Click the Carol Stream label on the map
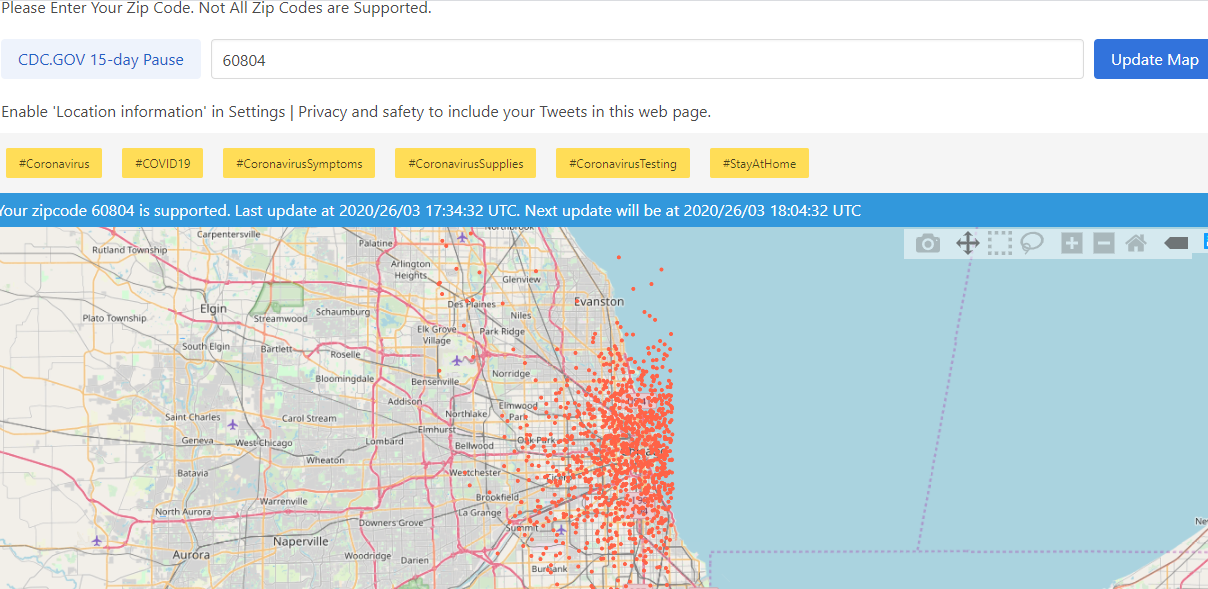 [x=309, y=418]
